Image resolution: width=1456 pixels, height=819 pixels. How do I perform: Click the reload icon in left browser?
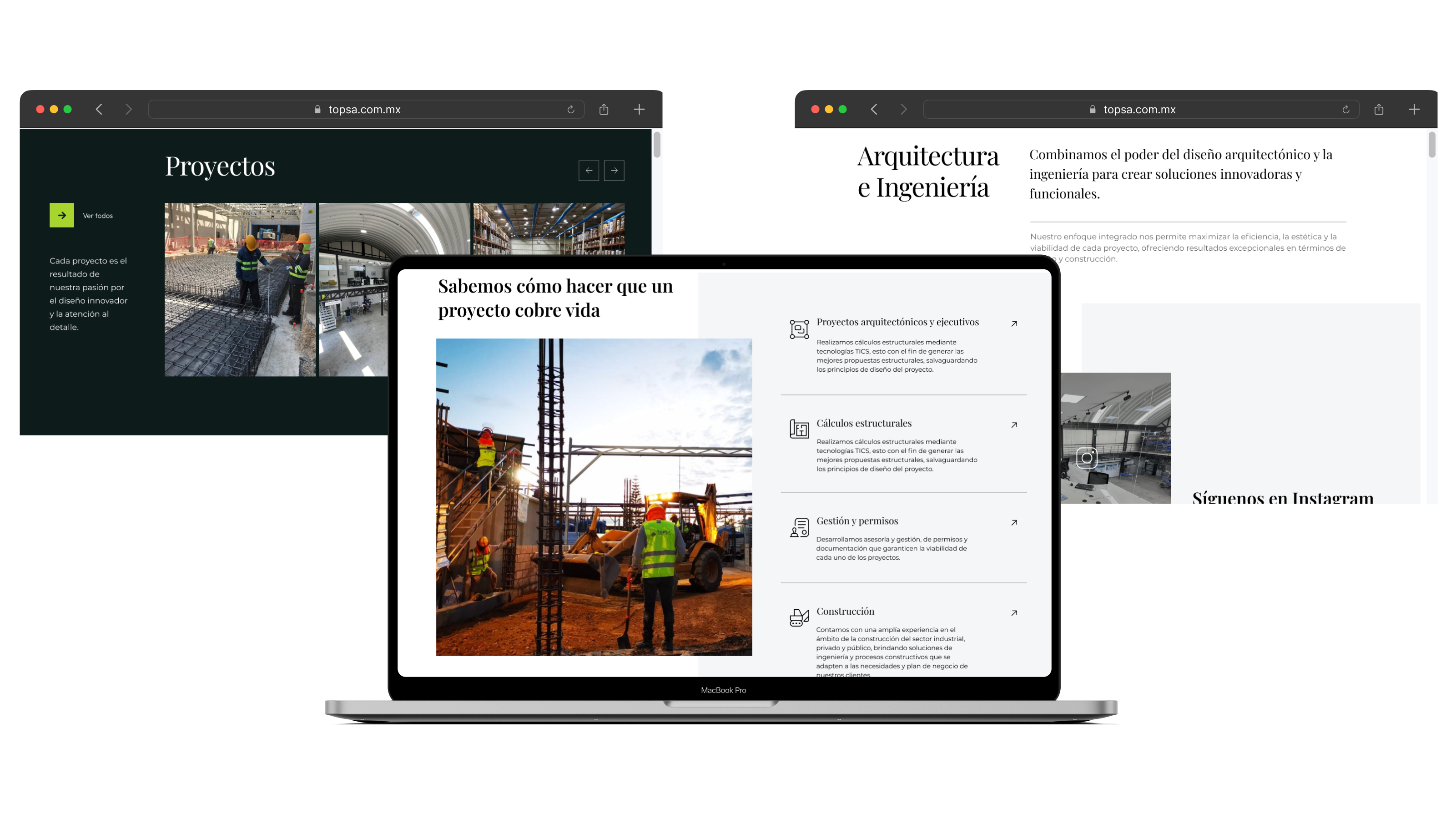[x=571, y=110]
